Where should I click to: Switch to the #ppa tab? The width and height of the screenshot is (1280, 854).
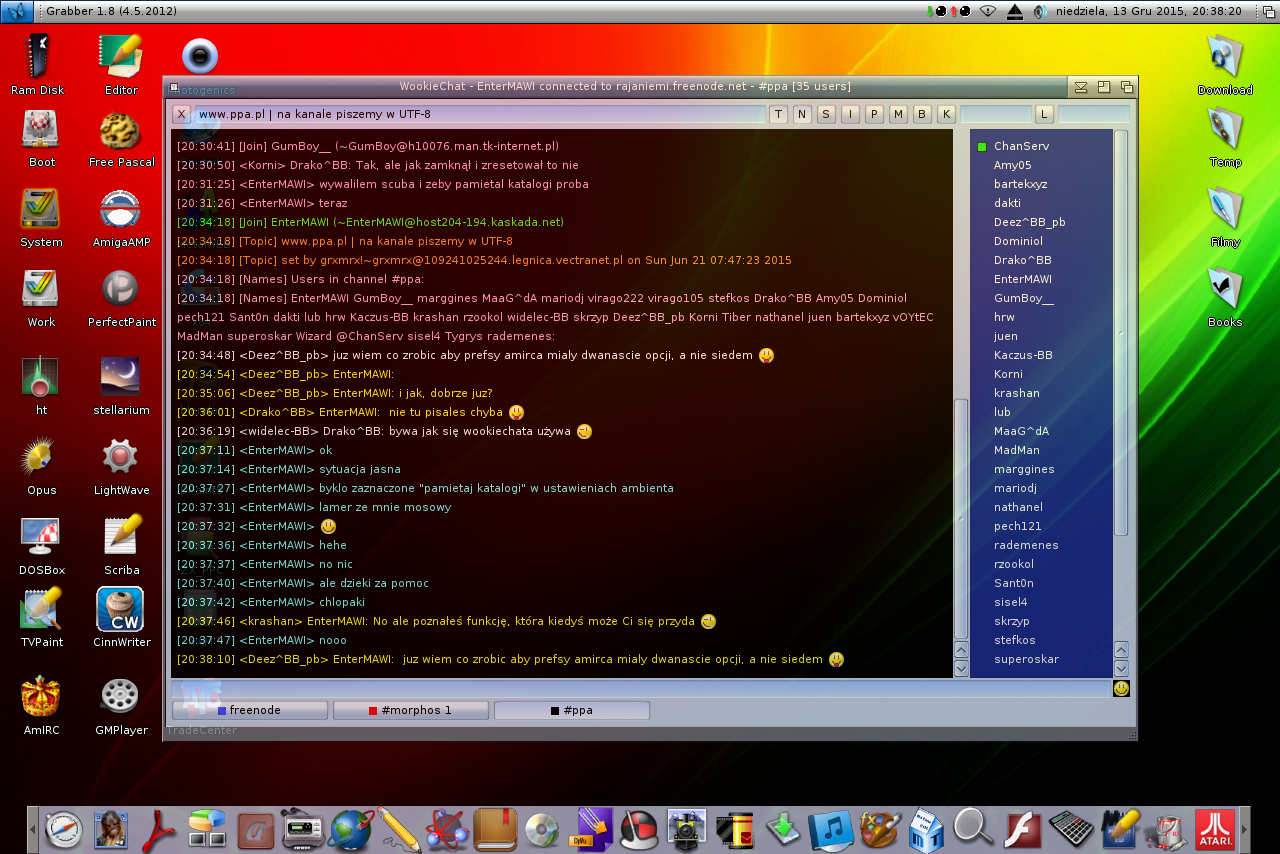pyautogui.click(x=572, y=710)
